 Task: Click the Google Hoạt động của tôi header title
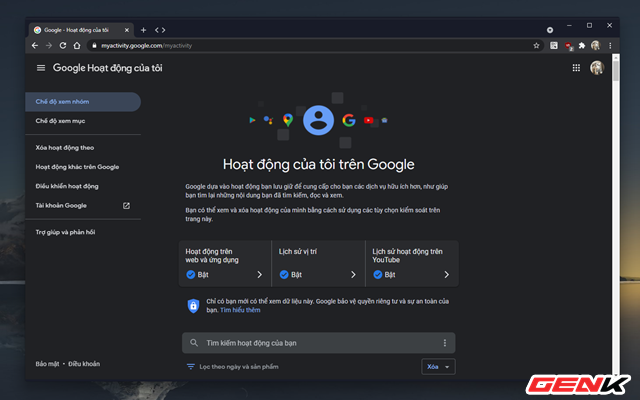coord(108,68)
